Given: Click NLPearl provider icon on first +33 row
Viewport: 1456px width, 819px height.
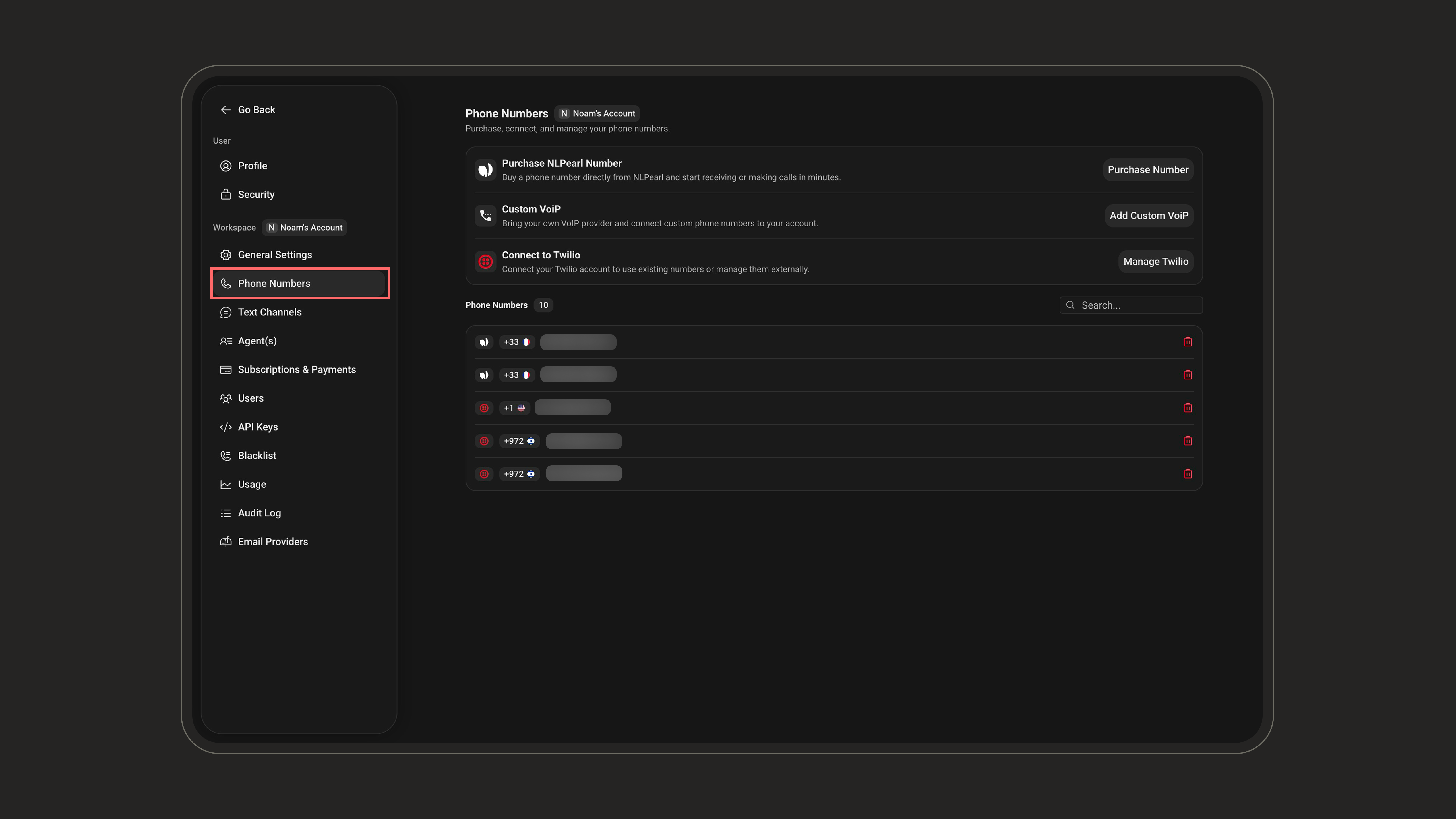Looking at the screenshot, I should click(x=484, y=342).
